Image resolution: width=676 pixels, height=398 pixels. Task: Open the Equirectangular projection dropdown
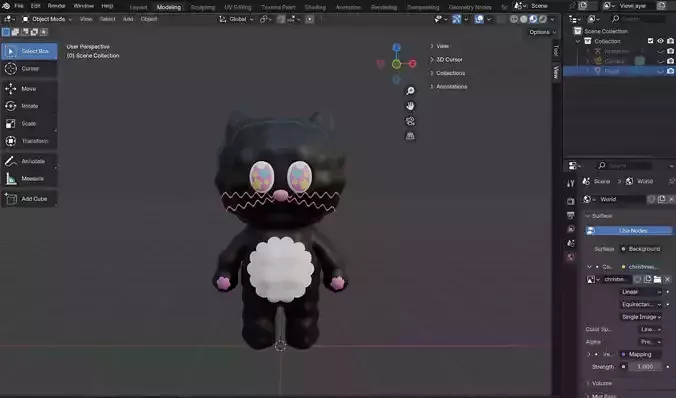point(641,304)
